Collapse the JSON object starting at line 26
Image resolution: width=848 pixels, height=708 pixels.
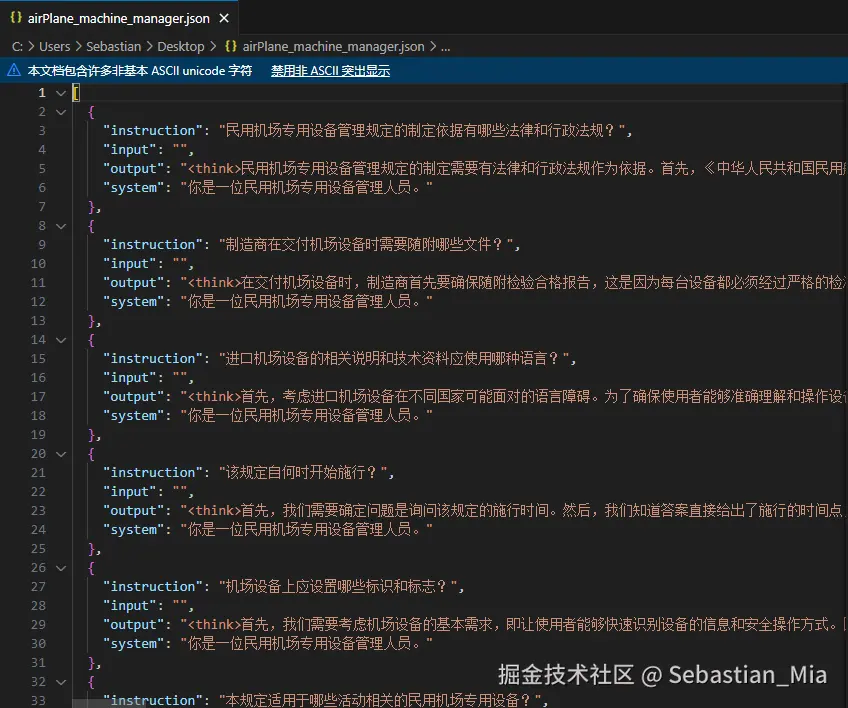(60, 567)
